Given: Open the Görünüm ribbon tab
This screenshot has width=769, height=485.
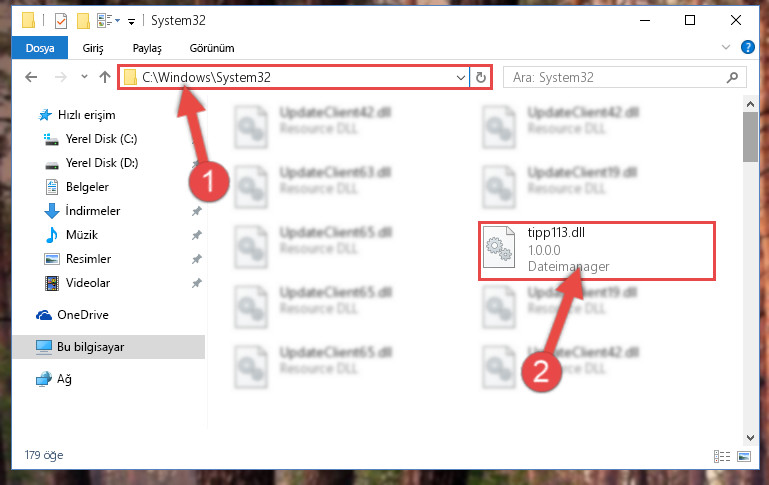Looking at the screenshot, I should pos(212,48).
